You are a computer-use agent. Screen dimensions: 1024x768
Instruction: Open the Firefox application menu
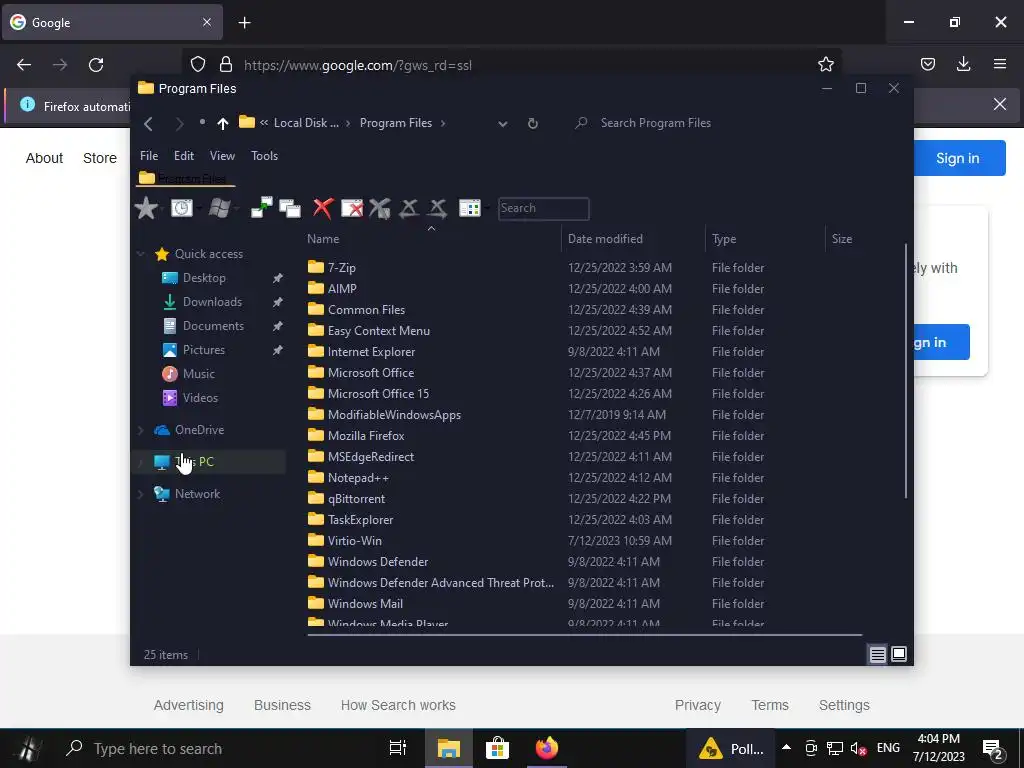(x=1000, y=64)
